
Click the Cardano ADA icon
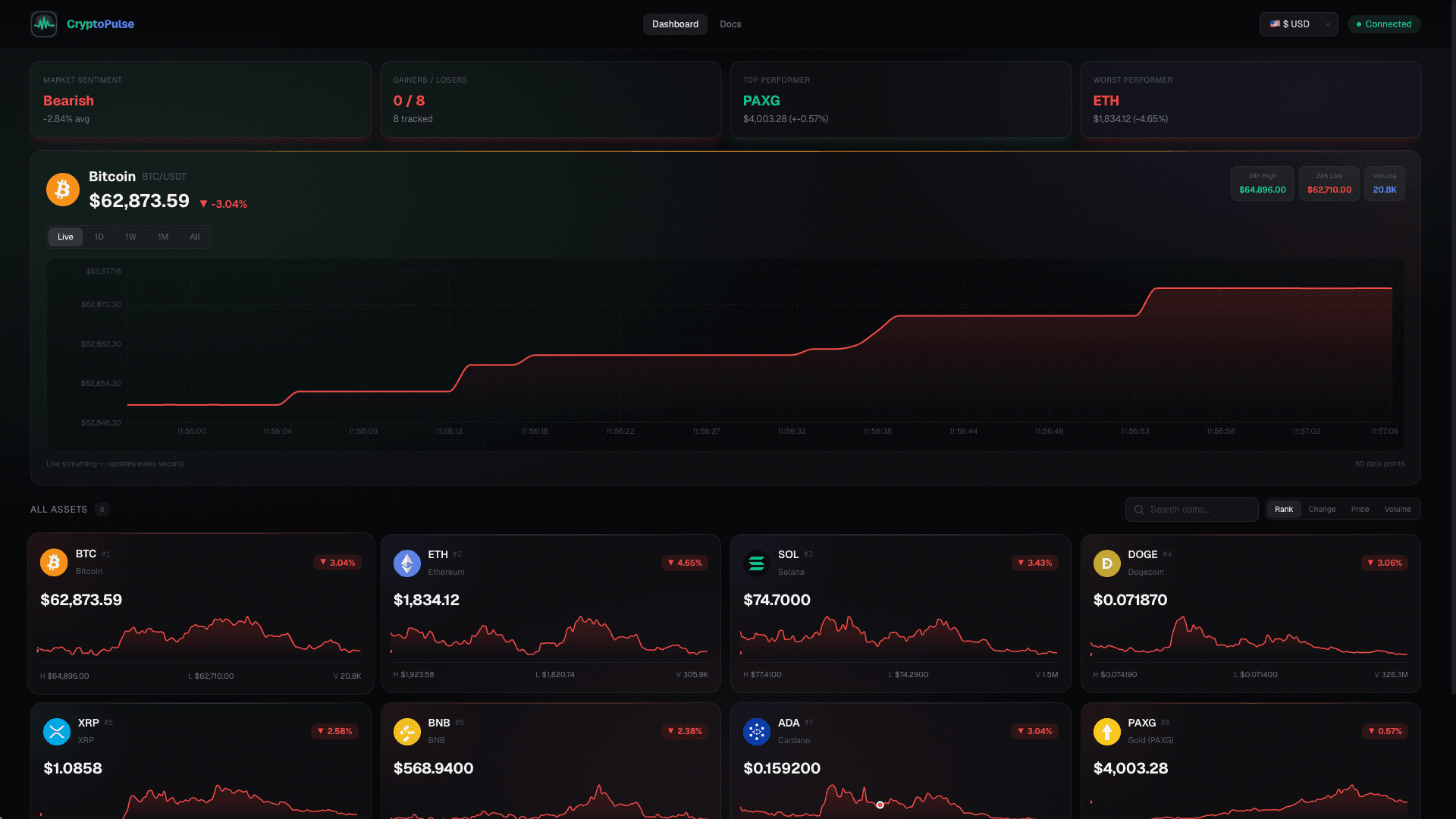tap(757, 732)
